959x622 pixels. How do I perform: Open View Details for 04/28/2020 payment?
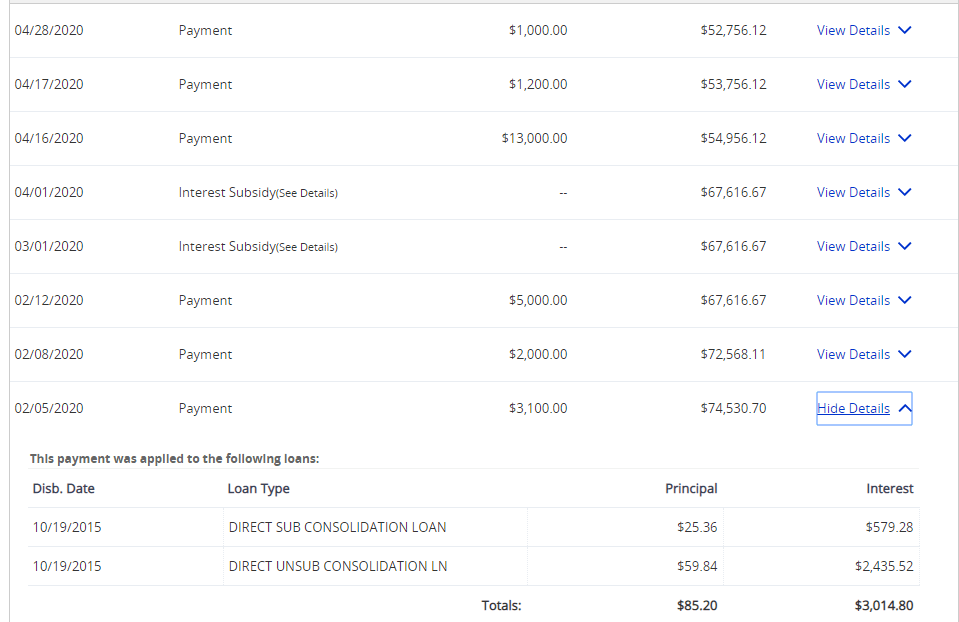853,31
